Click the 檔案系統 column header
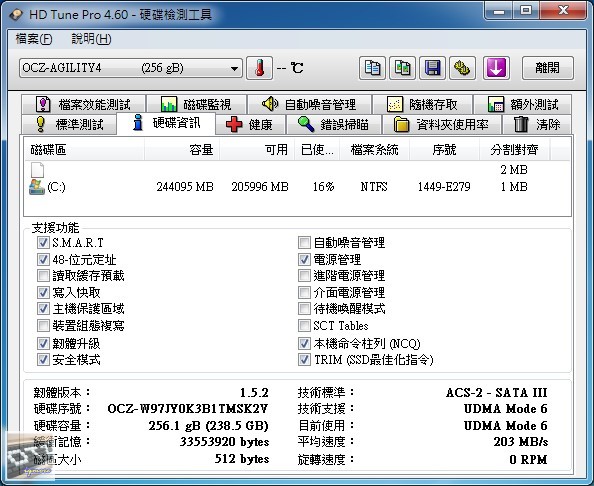Image resolution: width=594 pixels, height=486 pixels. 375,149
